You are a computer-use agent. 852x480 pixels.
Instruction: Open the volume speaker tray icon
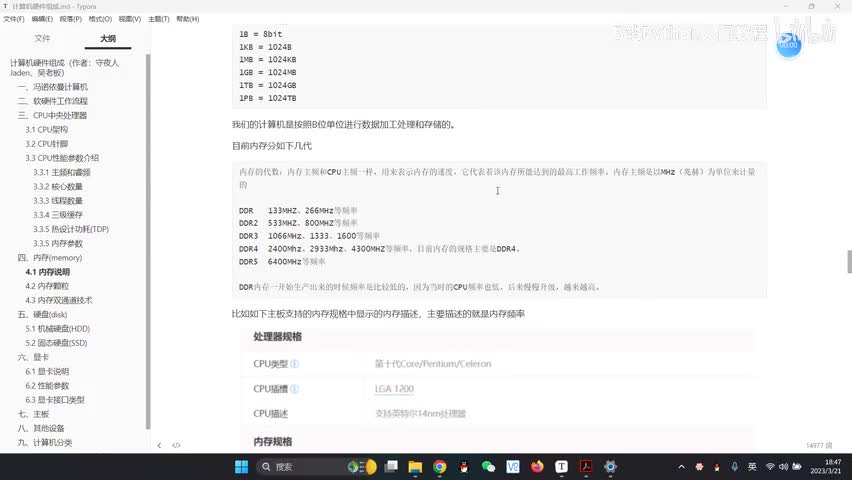[783, 466]
